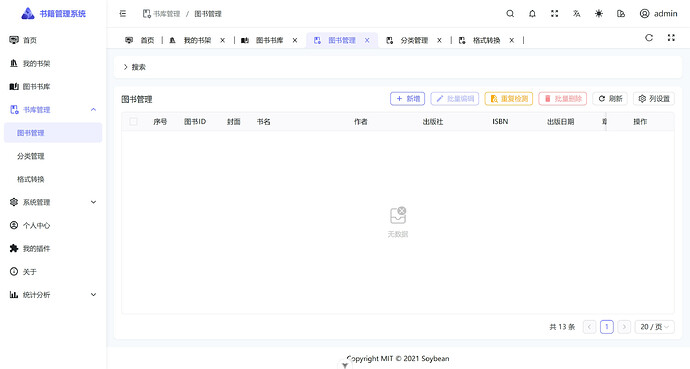Enter fullscreen via header fullscreen icon
The image size is (690, 369).
[554, 14]
